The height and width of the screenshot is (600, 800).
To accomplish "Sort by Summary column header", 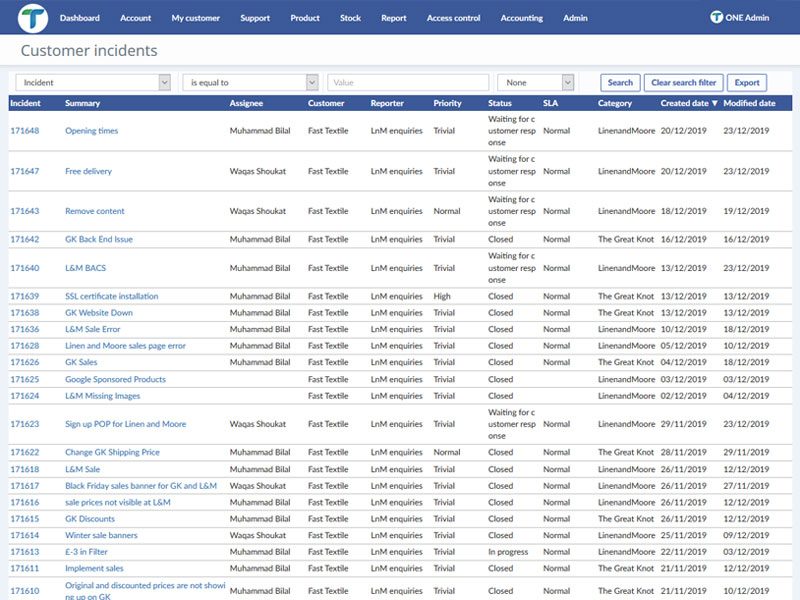I will tap(83, 103).
